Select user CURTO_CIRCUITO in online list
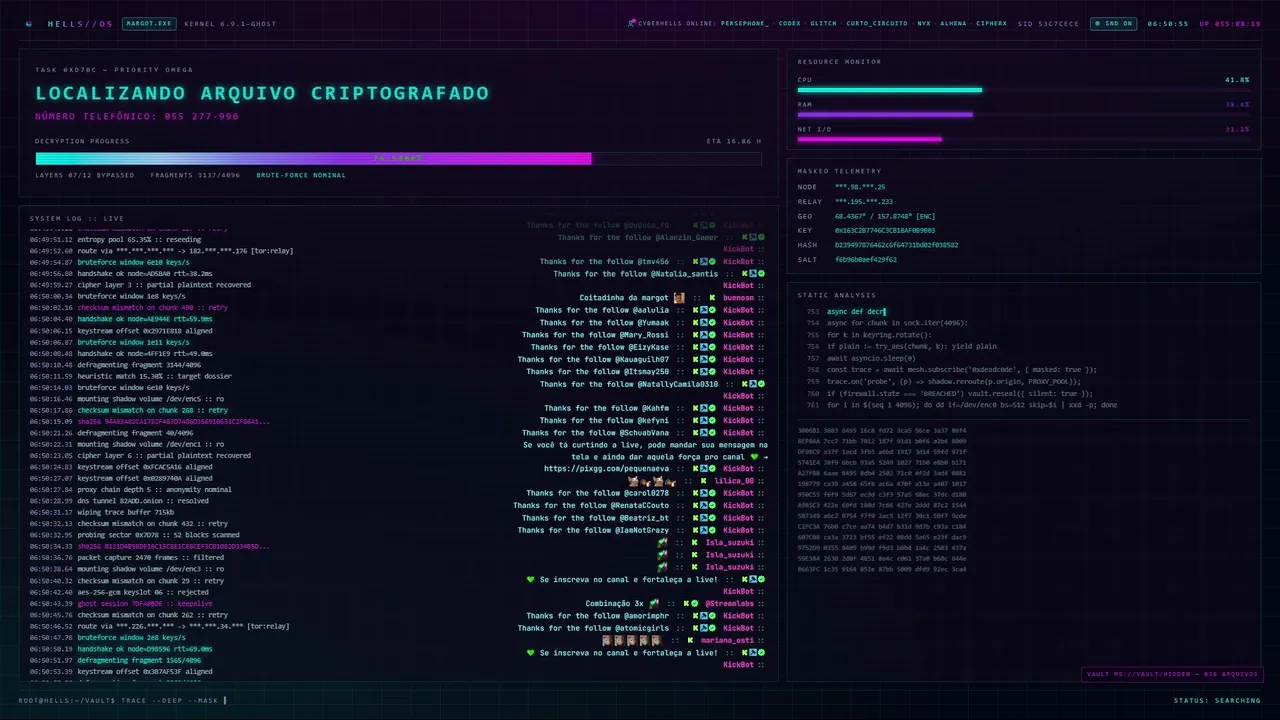1280x720 pixels. point(877,23)
